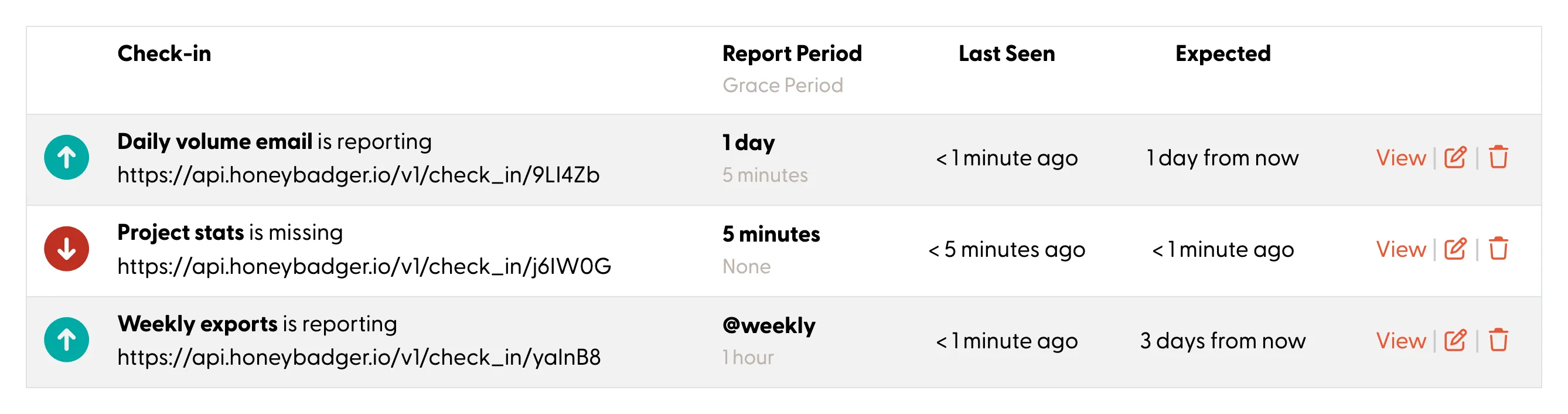Viewport: 1568px width, 414px height.
Task: Delete Daily volume email via its trash icon
Action: (1498, 157)
